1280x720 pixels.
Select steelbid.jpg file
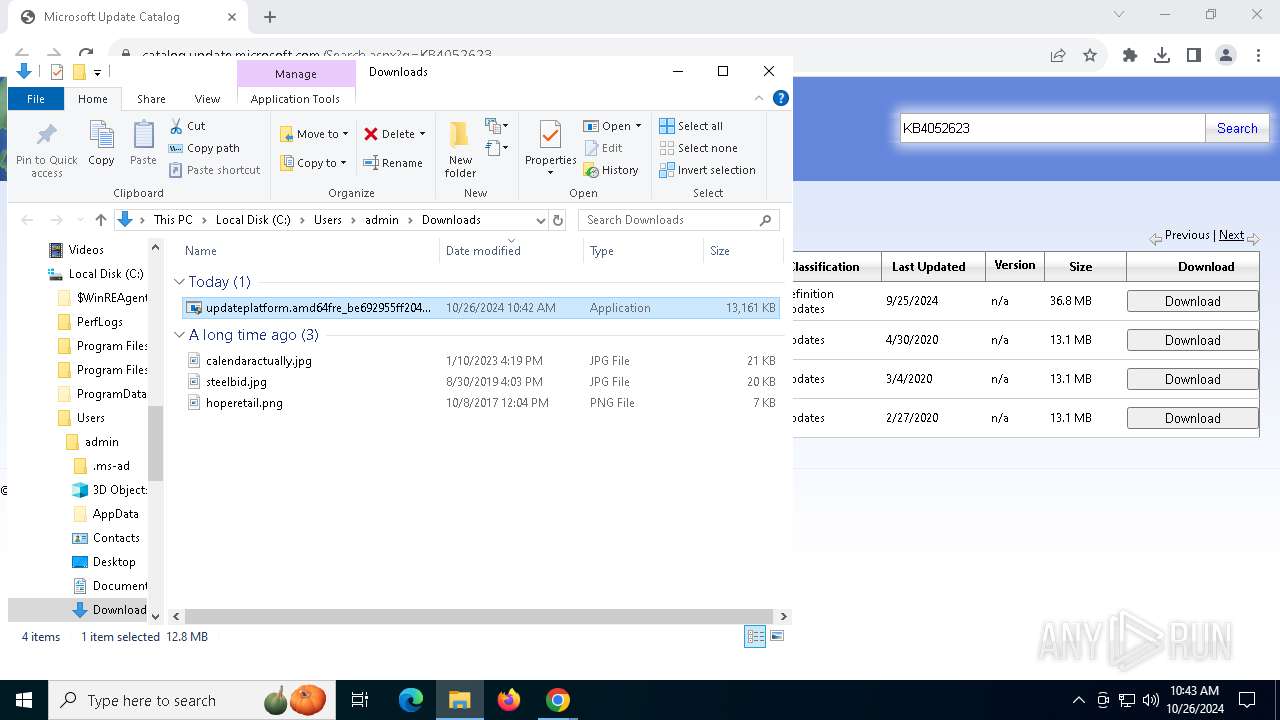coord(236,382)
